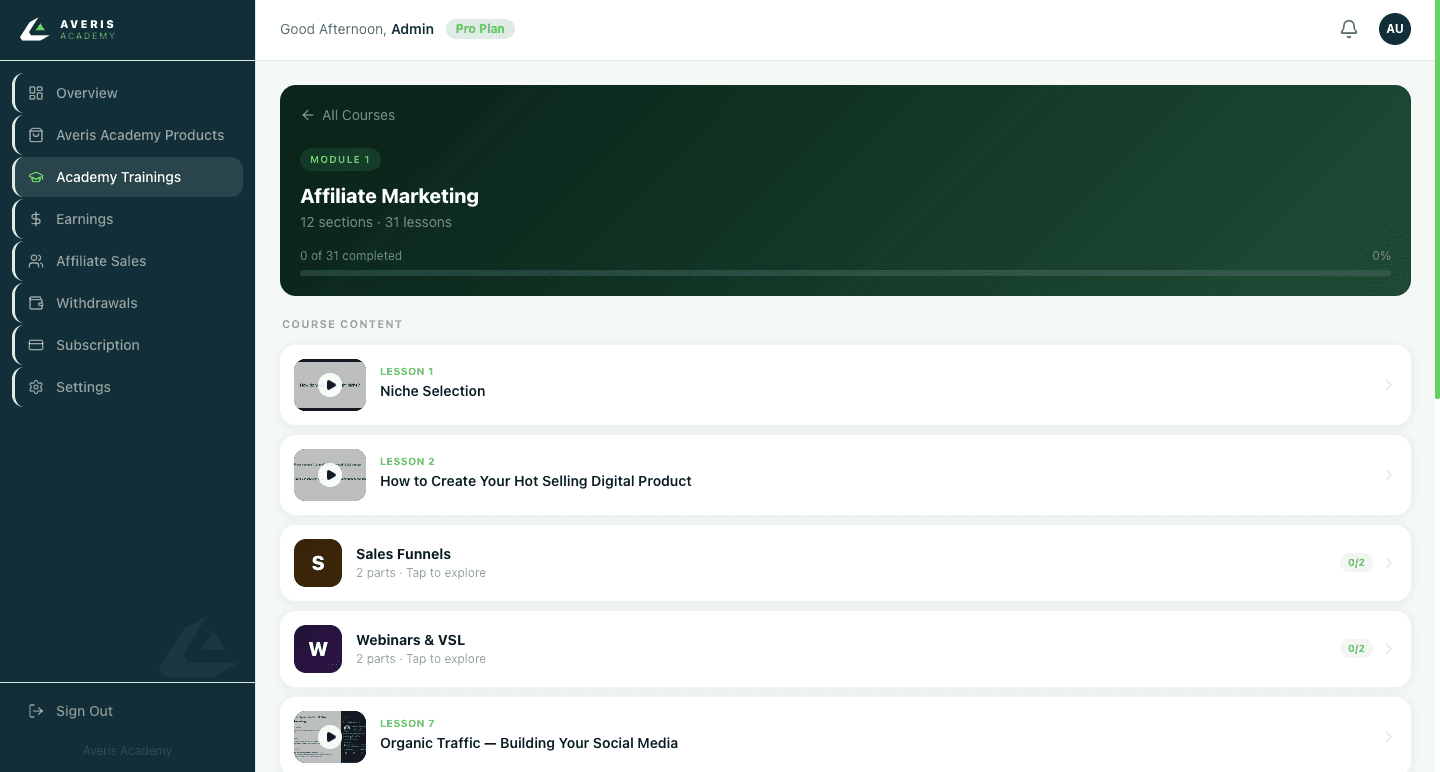Click the 12 sections · 31 lessons text
The height and width of the screenshot is (772, 1440).
pos(376,222)
